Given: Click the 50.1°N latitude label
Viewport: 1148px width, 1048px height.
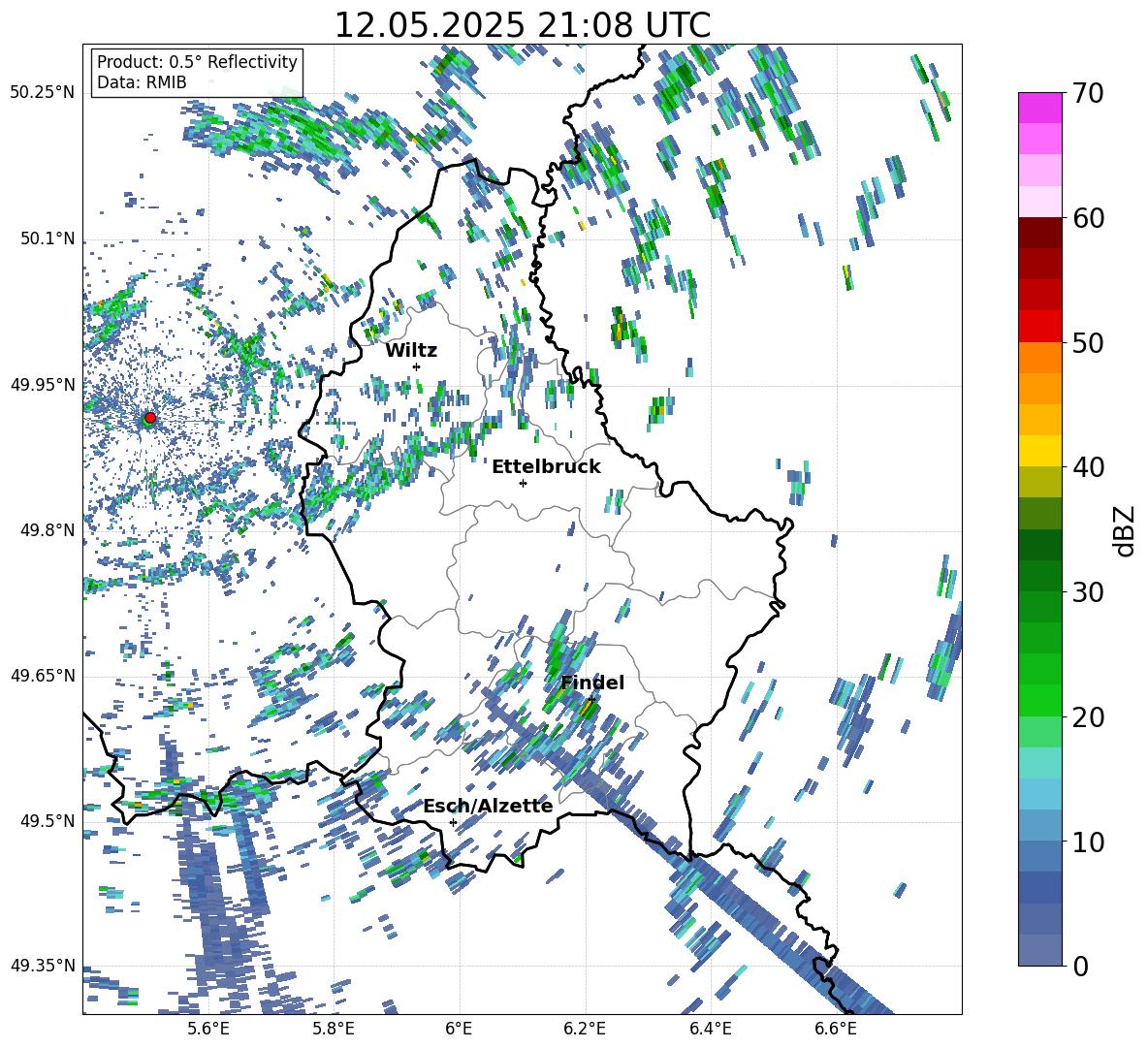Looking at the screenshot, I should pyautogui.click(x=48, y=238).
